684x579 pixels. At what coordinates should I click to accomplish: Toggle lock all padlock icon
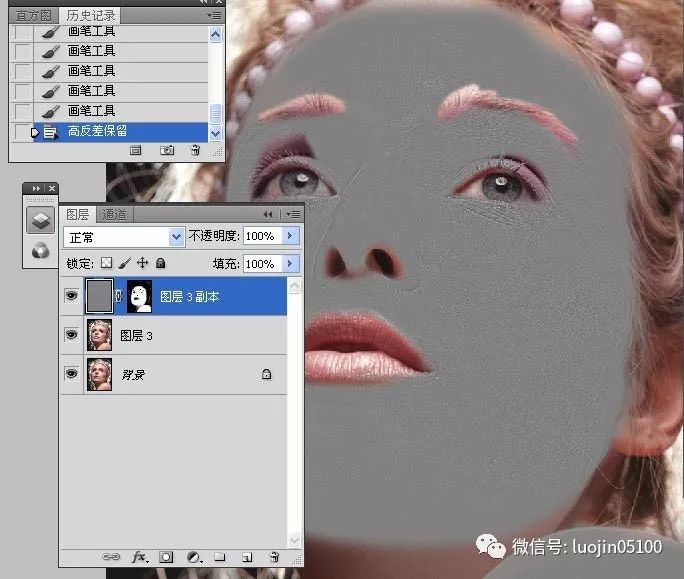[161, 263]
